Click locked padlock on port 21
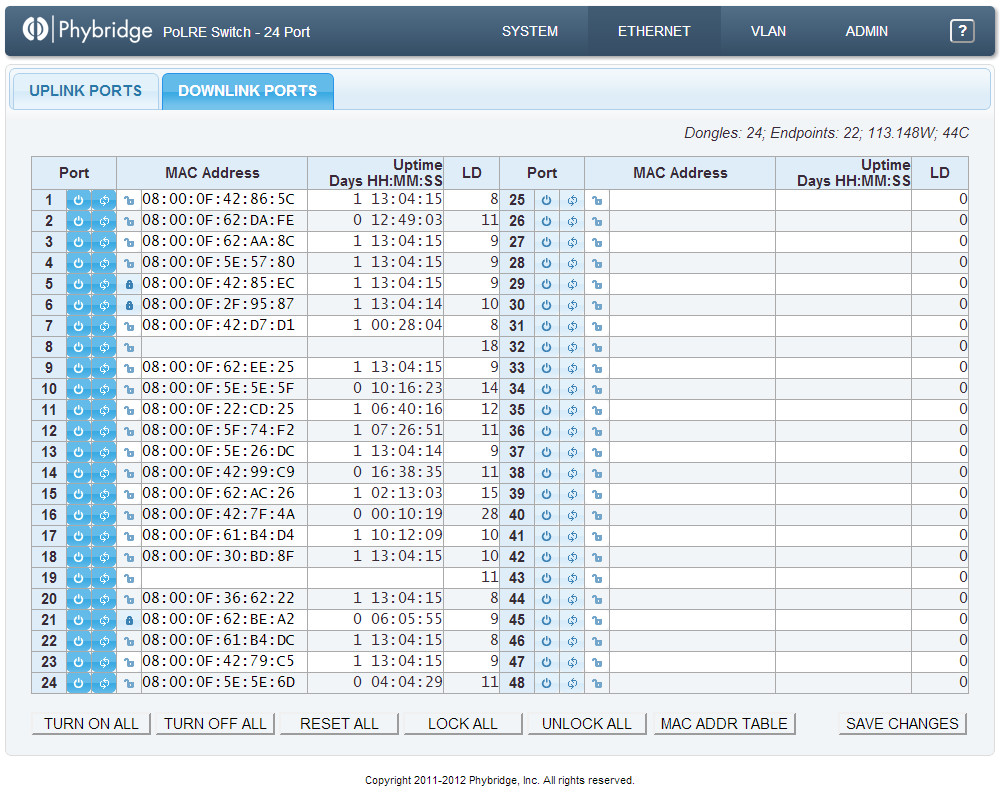Image resolution: width=1002 pixels, height=802 pixels. [129, 621]
